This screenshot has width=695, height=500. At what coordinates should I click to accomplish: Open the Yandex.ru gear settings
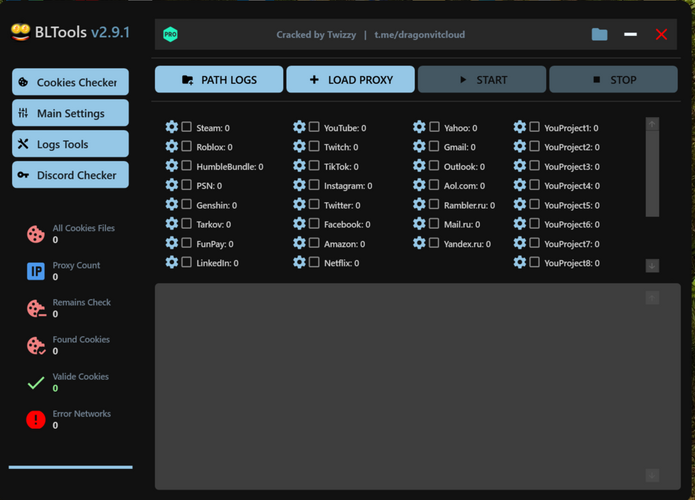coord(419,243)
